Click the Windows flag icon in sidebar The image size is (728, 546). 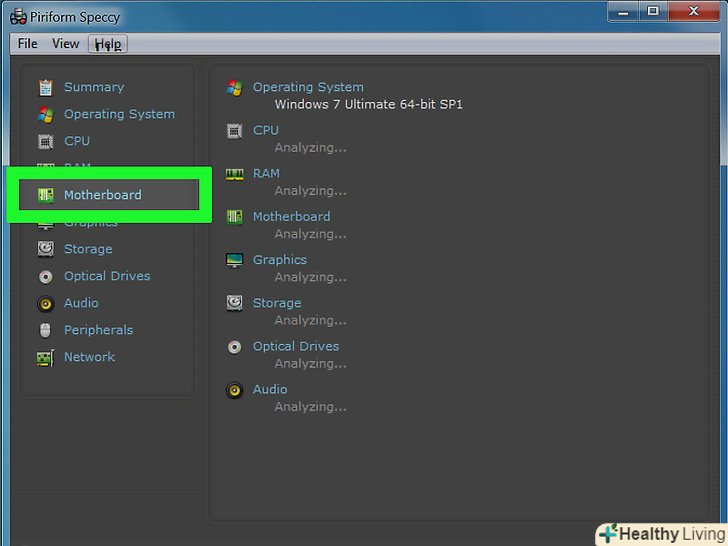click(x=46, y=114)
